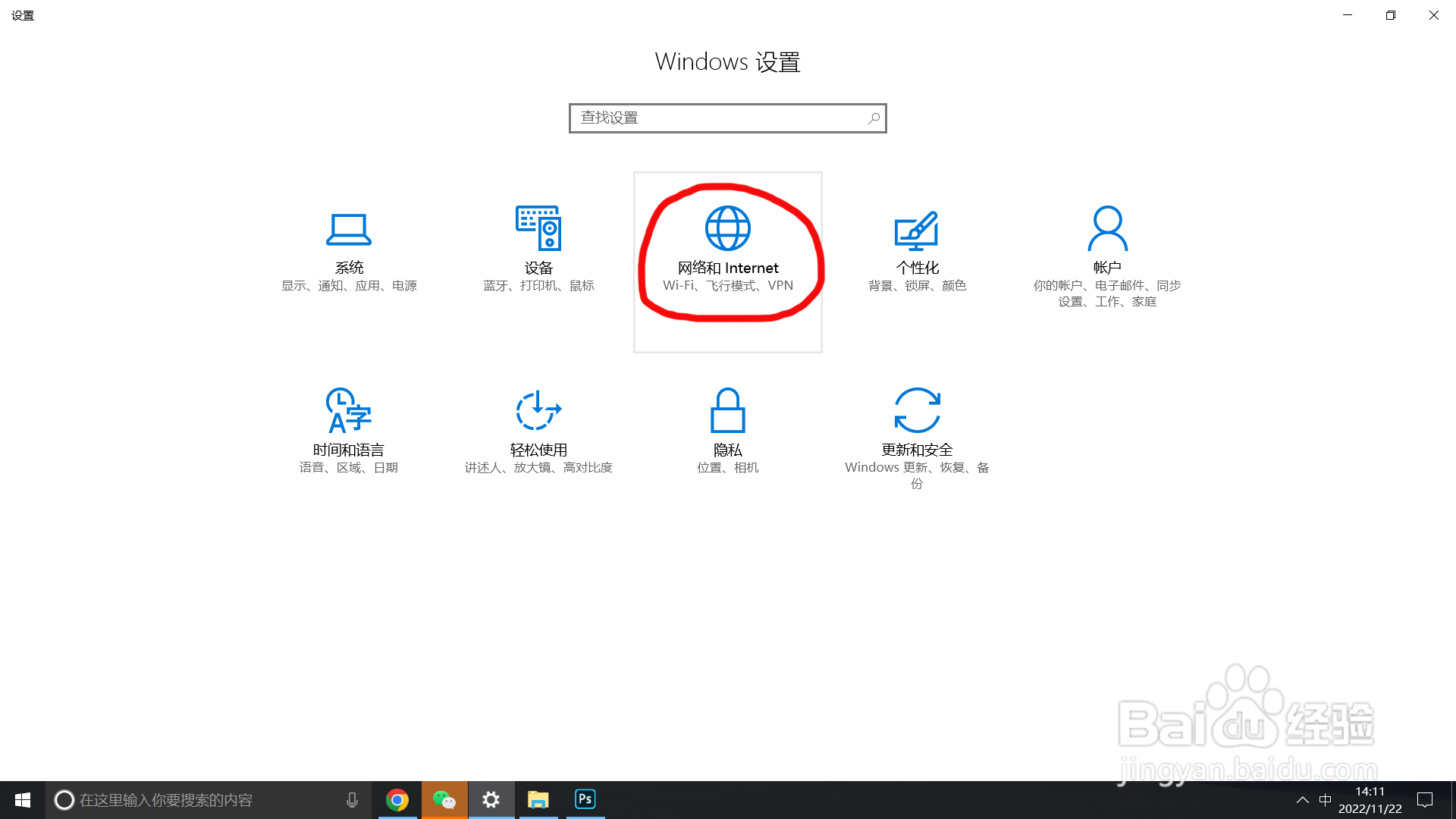The width and height of the screenshot is (1456, 819).
Task: Open the Action Center notification icon
Action: (x=1425, y=800)
